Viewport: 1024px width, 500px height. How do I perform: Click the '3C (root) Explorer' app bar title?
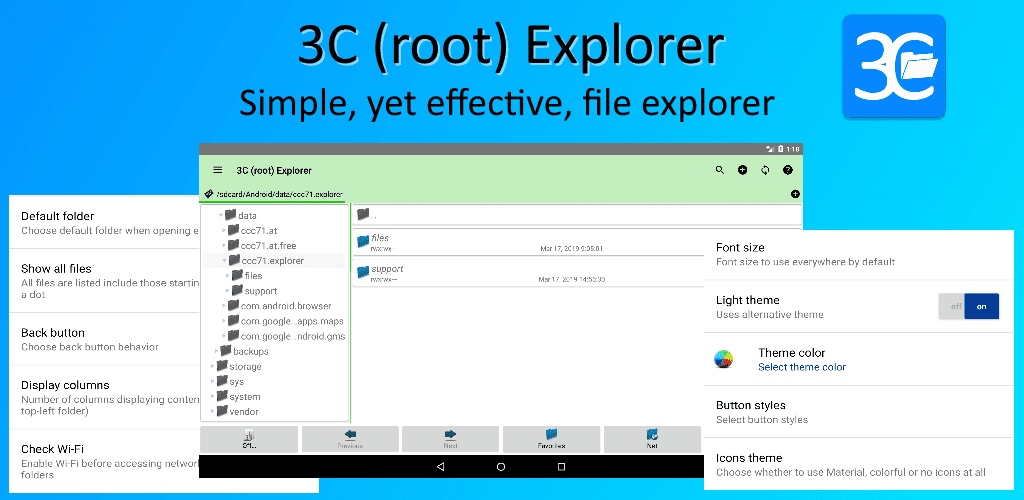pyautogui.click(x=274, y=170)
